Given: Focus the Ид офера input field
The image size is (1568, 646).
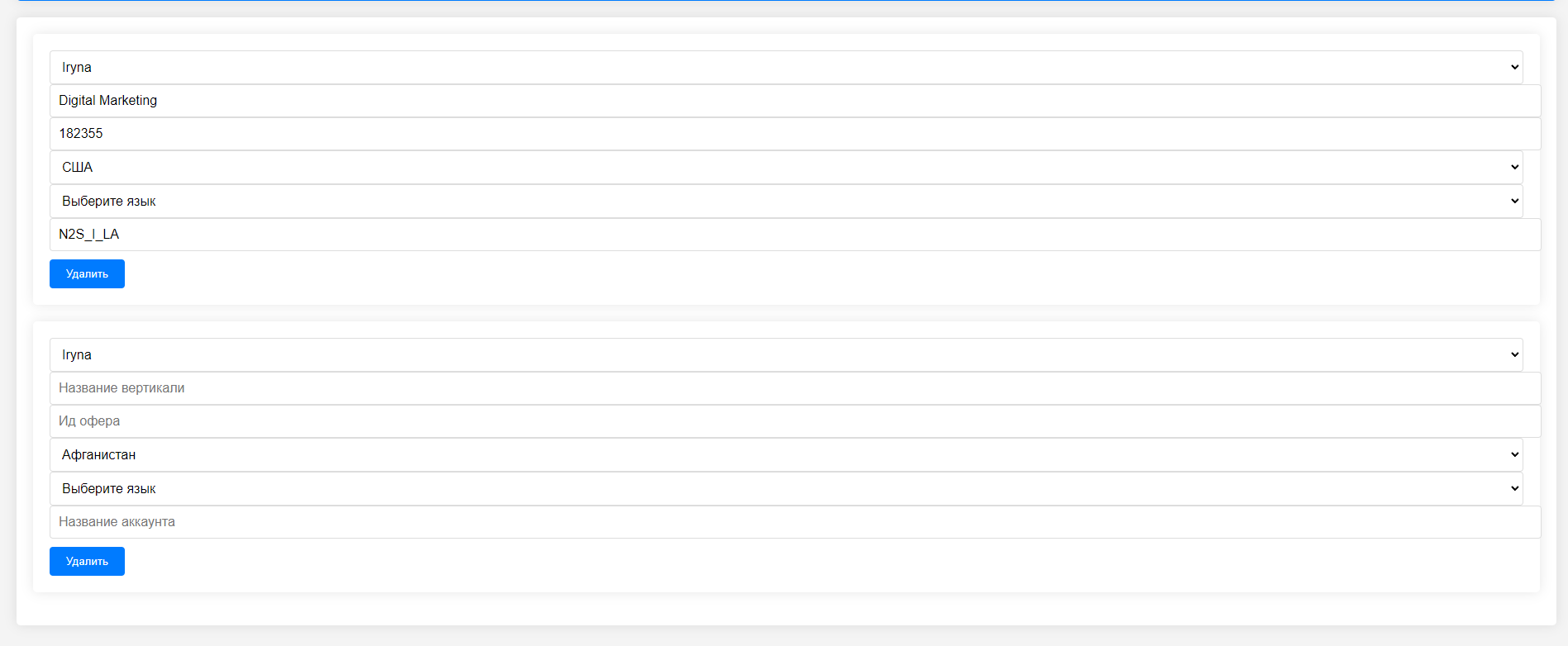Looking at the screenshot, I should tap(795, 421).
